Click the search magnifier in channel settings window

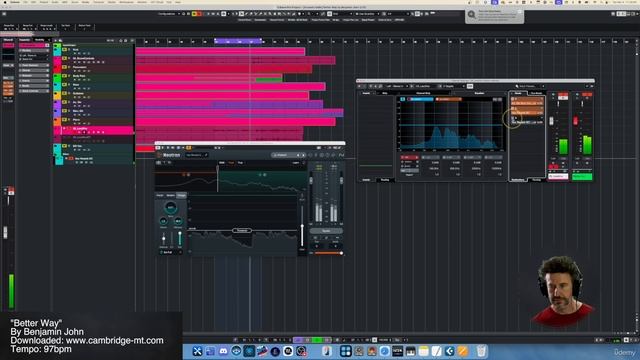517,86
